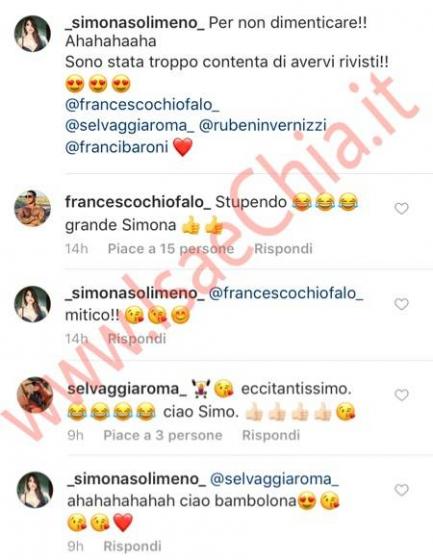This screenshot has height=560, width=433.
Task: Click Rispondi under ciao bambolona reply
Action: coord(132,546)
